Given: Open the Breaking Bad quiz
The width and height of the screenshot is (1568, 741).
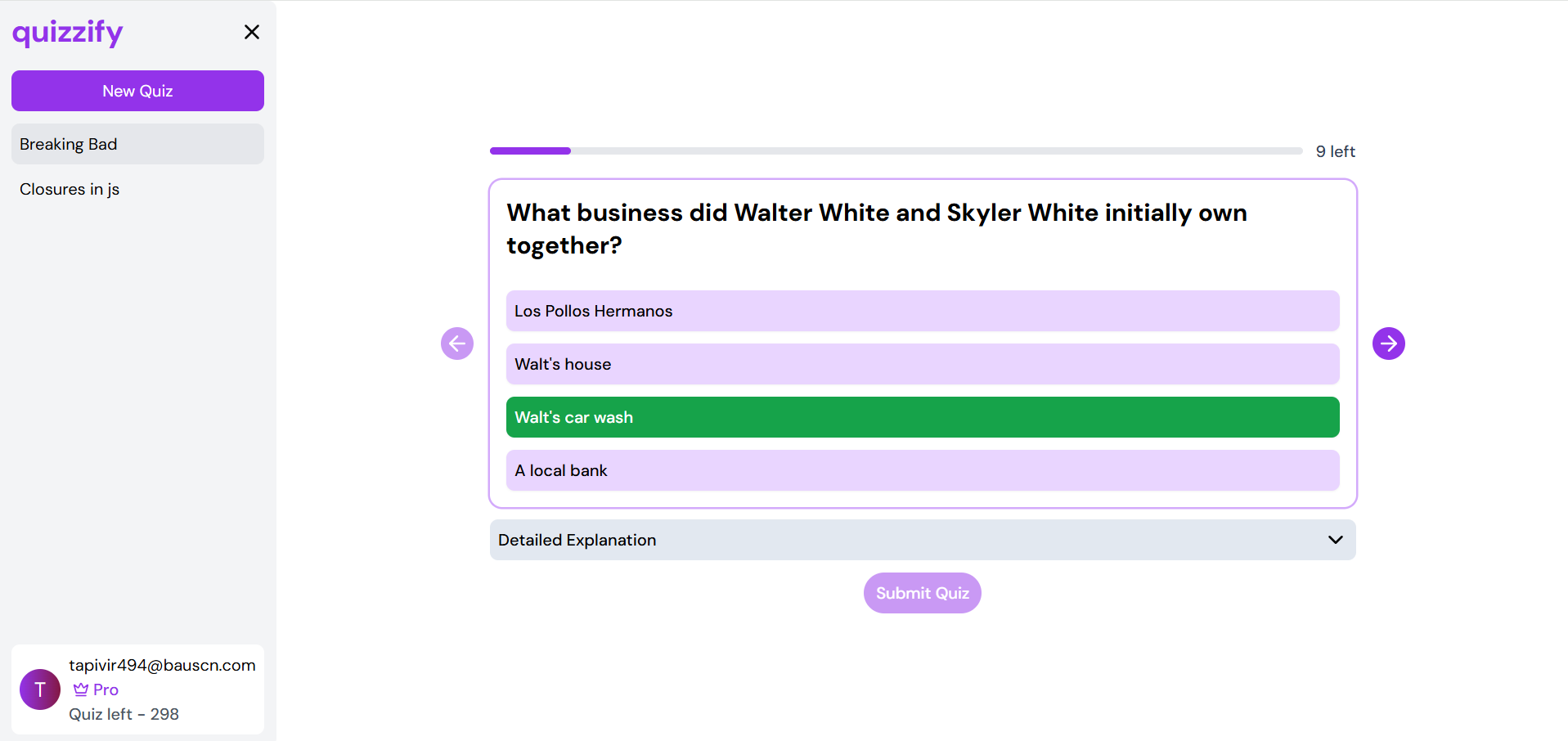Looking at the screenshot, I should [137, 144].
